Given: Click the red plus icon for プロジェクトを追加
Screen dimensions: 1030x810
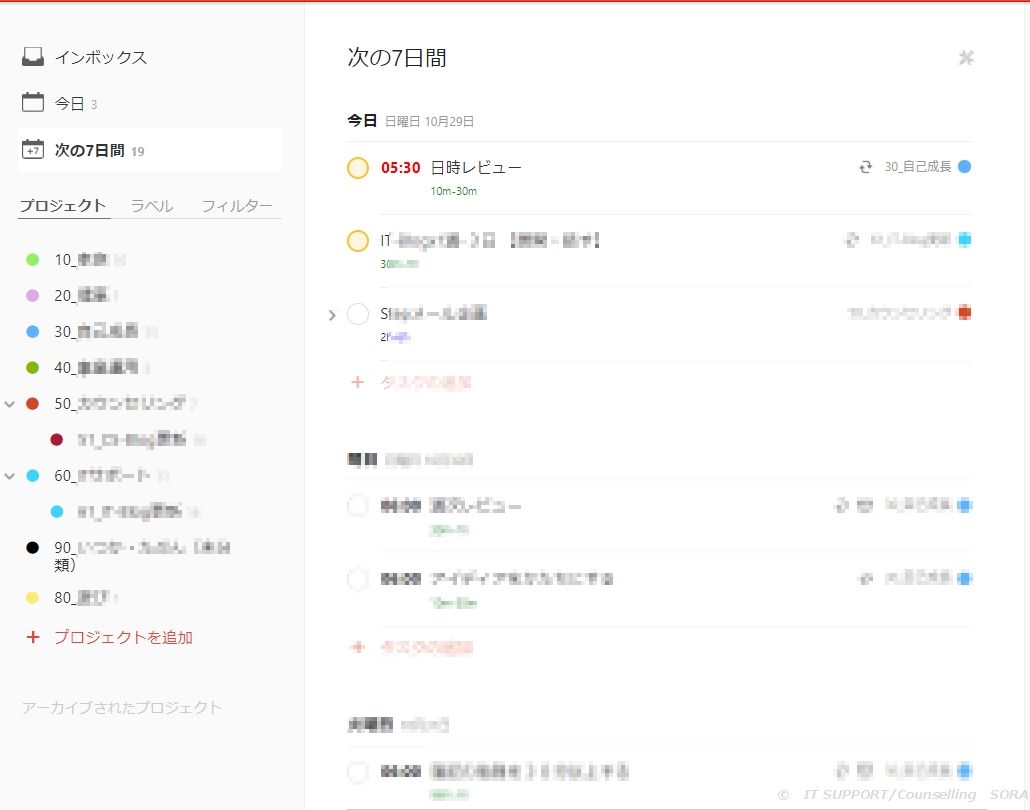Looking at the screenshot, I should 33,637.
